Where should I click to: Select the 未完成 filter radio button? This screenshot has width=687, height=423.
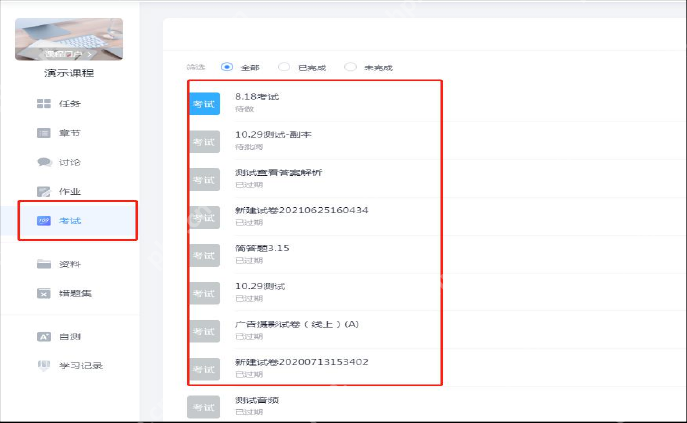[350, 67]
